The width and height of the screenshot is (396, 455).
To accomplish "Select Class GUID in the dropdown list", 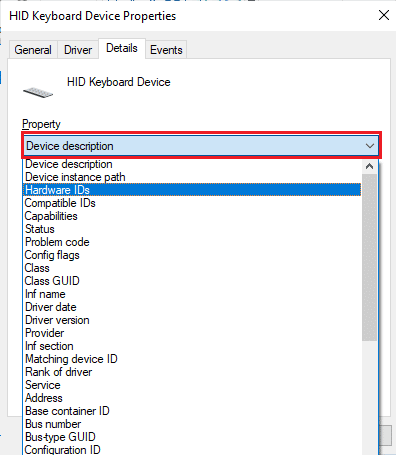I will pos(192,281).
